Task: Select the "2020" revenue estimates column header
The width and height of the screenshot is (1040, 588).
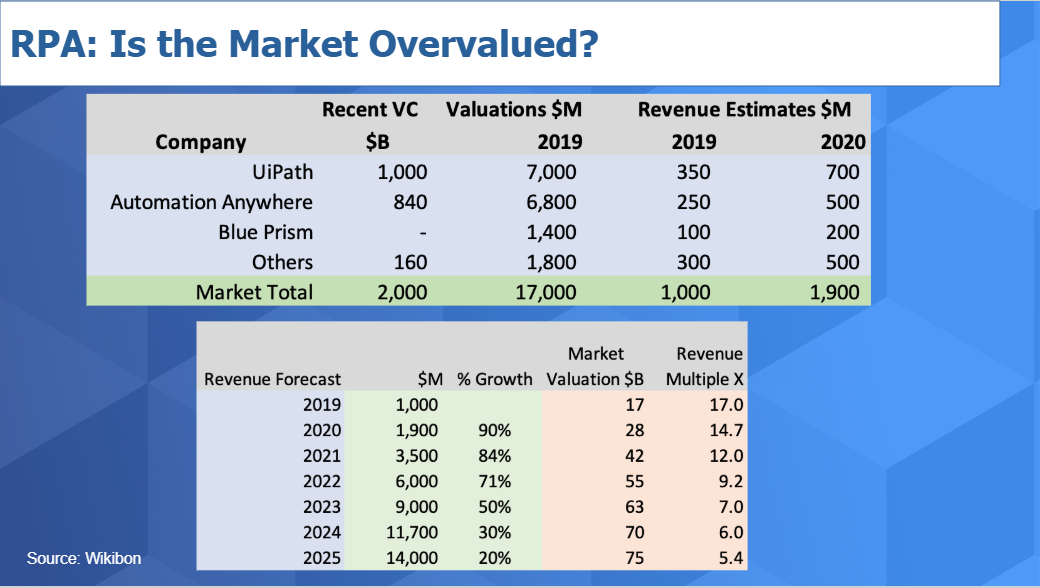Action: point(843,142)
